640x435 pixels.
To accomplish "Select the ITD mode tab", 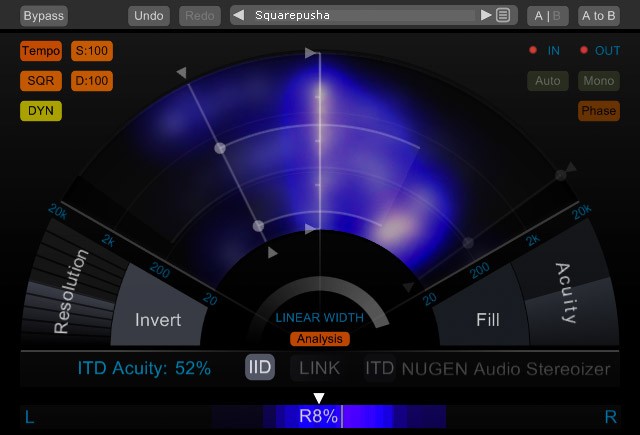I will click(379, 368).
